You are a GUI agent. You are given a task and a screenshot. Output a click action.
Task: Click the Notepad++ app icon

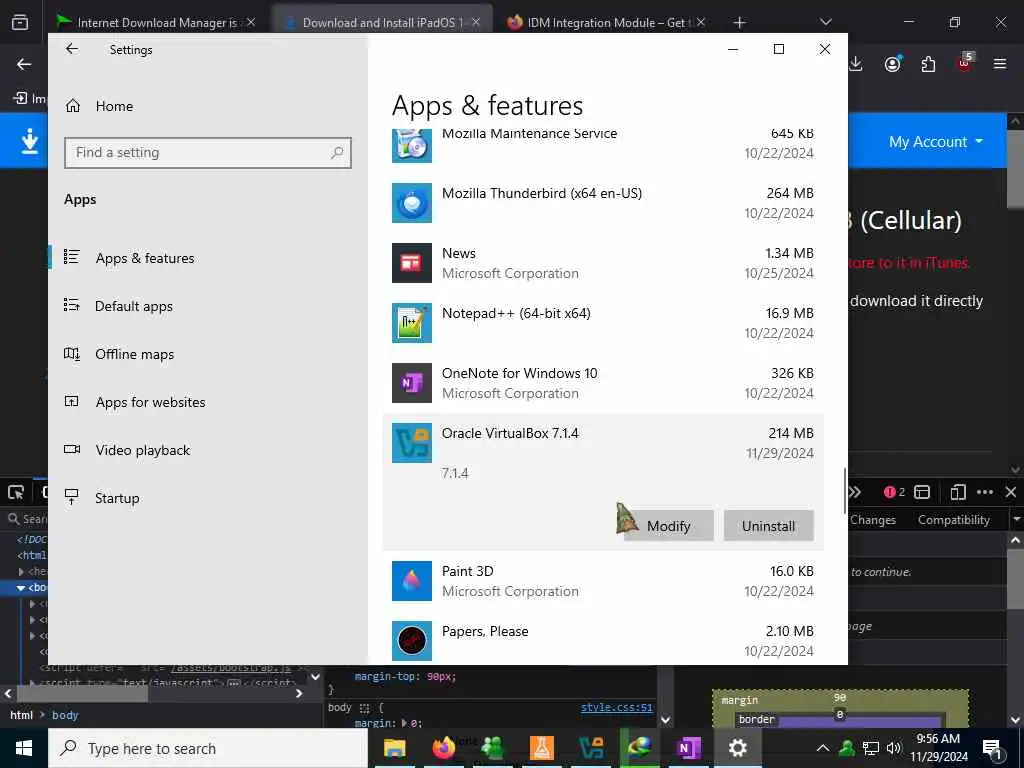click(411, 323)
